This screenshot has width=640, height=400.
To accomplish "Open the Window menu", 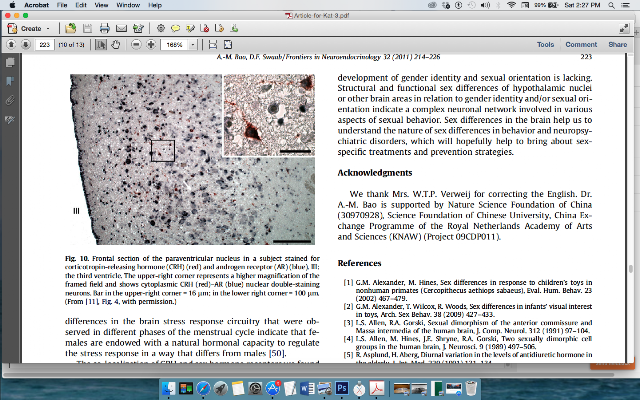I will coord(128,5).
